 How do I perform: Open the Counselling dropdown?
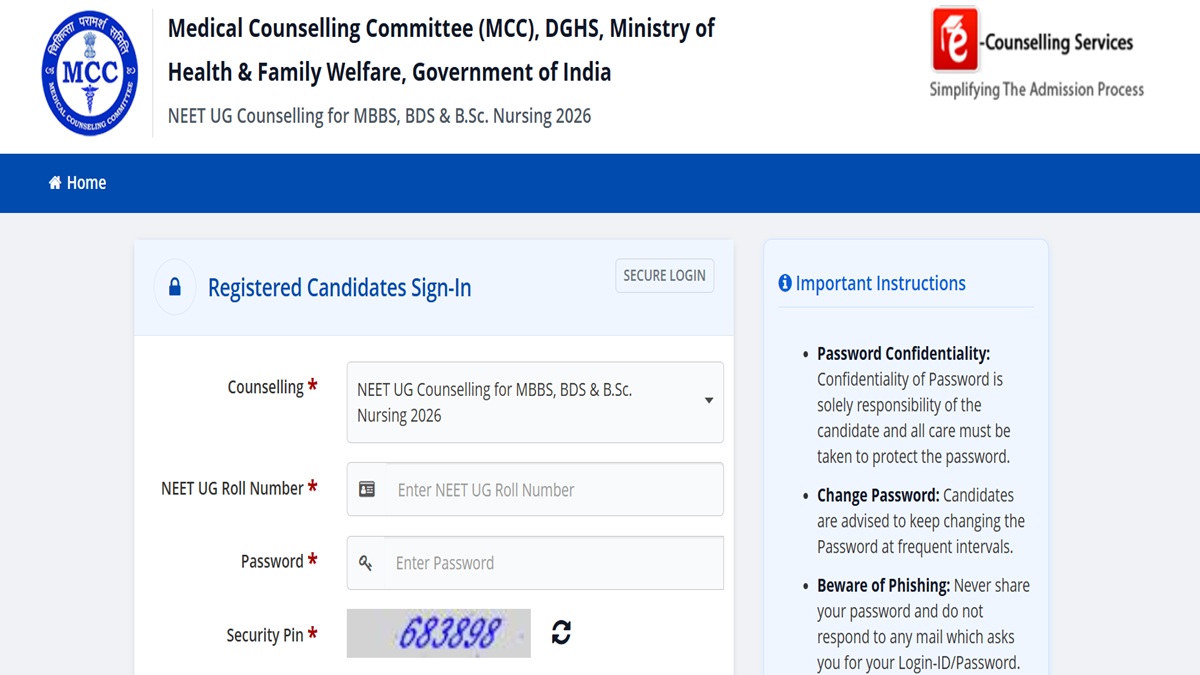[535, 402]
